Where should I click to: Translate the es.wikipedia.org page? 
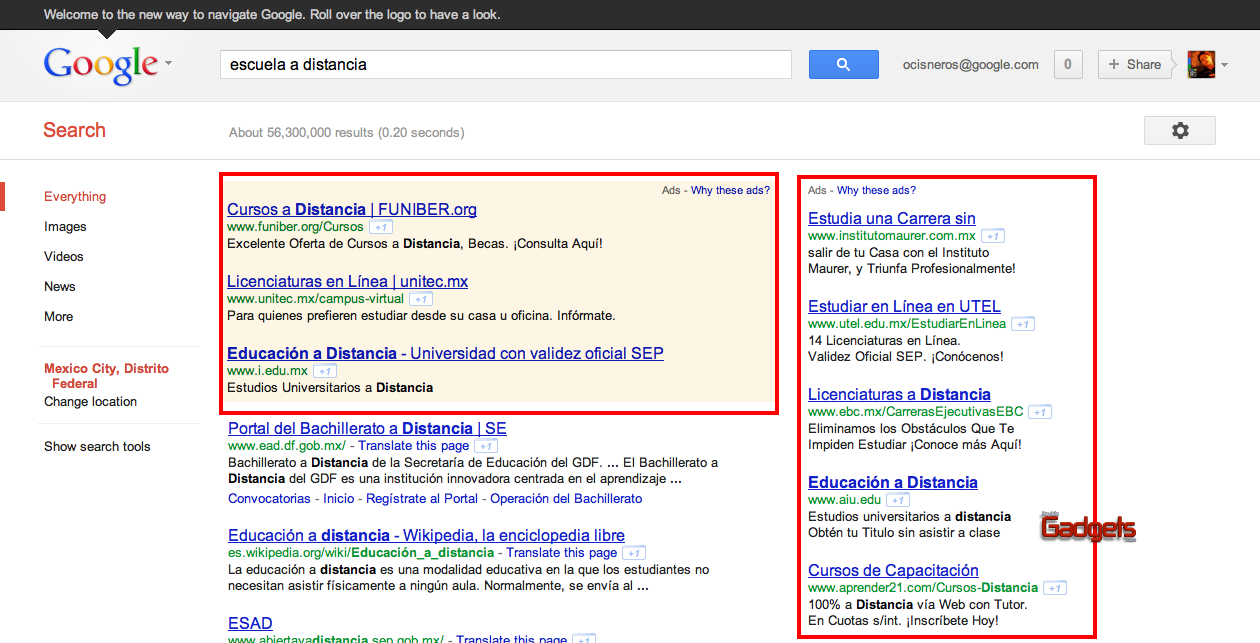point(562,553)
